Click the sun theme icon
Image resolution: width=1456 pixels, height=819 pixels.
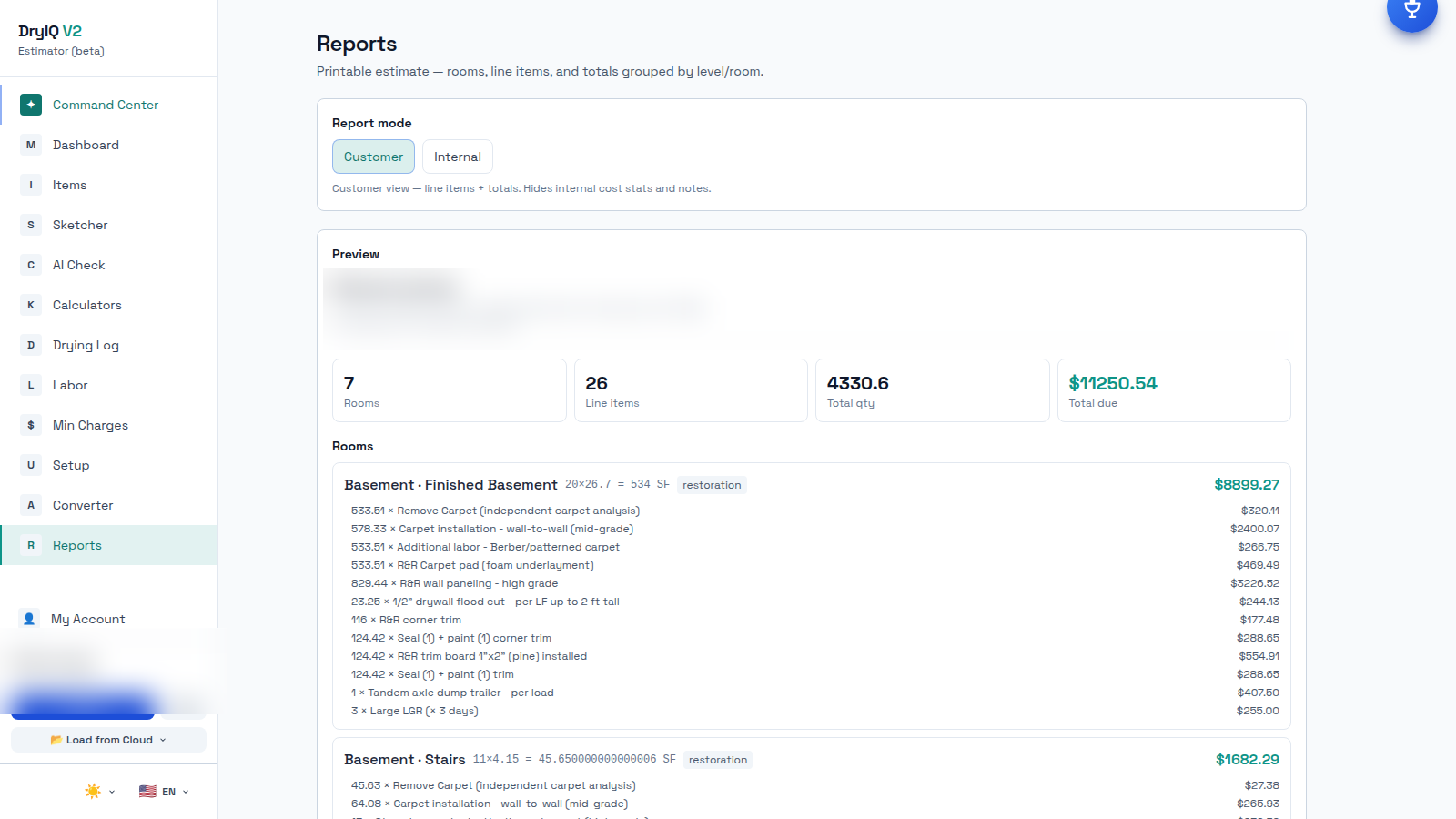tap(93, 792)
